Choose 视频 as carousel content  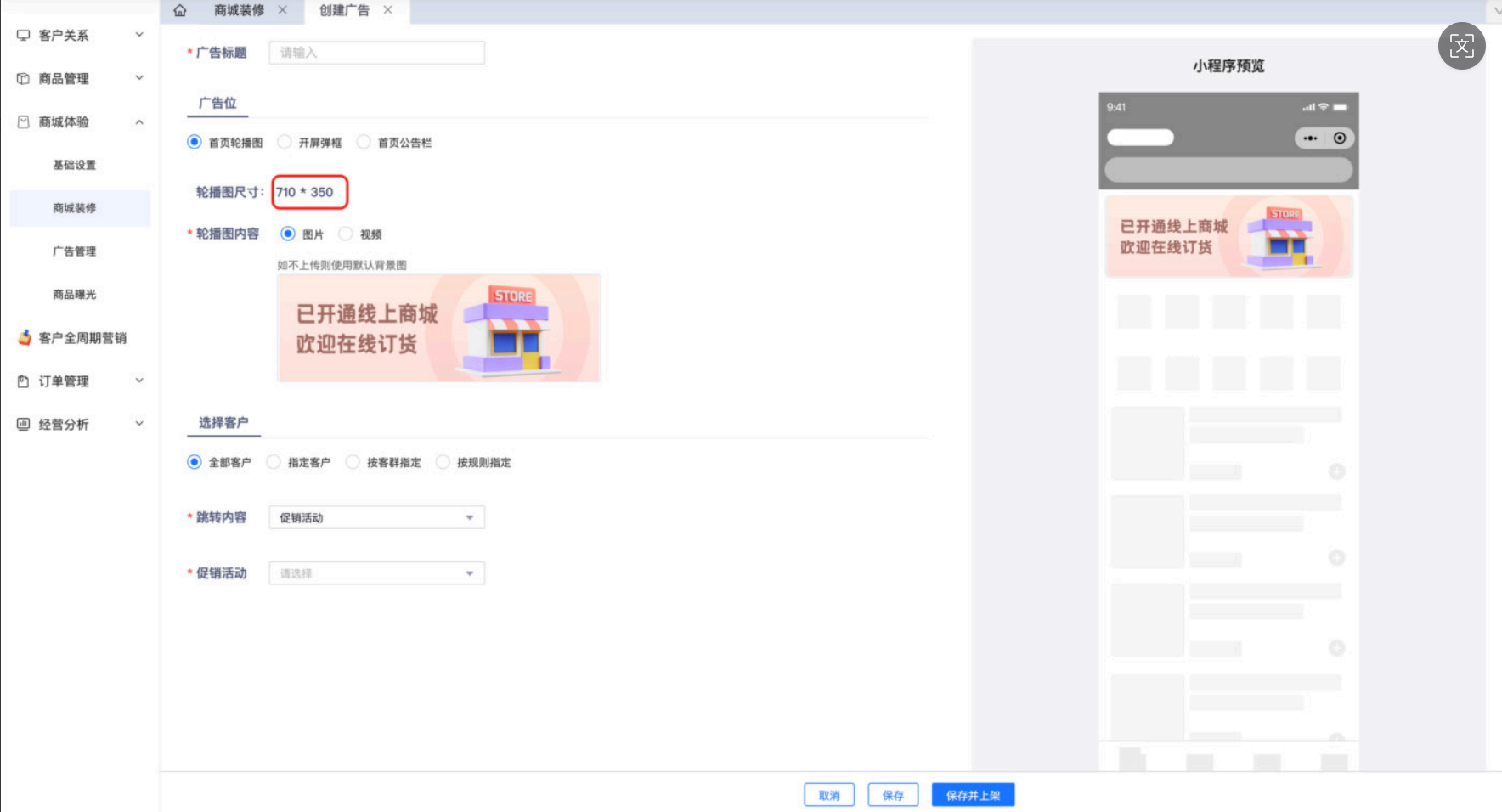[346, 234]
